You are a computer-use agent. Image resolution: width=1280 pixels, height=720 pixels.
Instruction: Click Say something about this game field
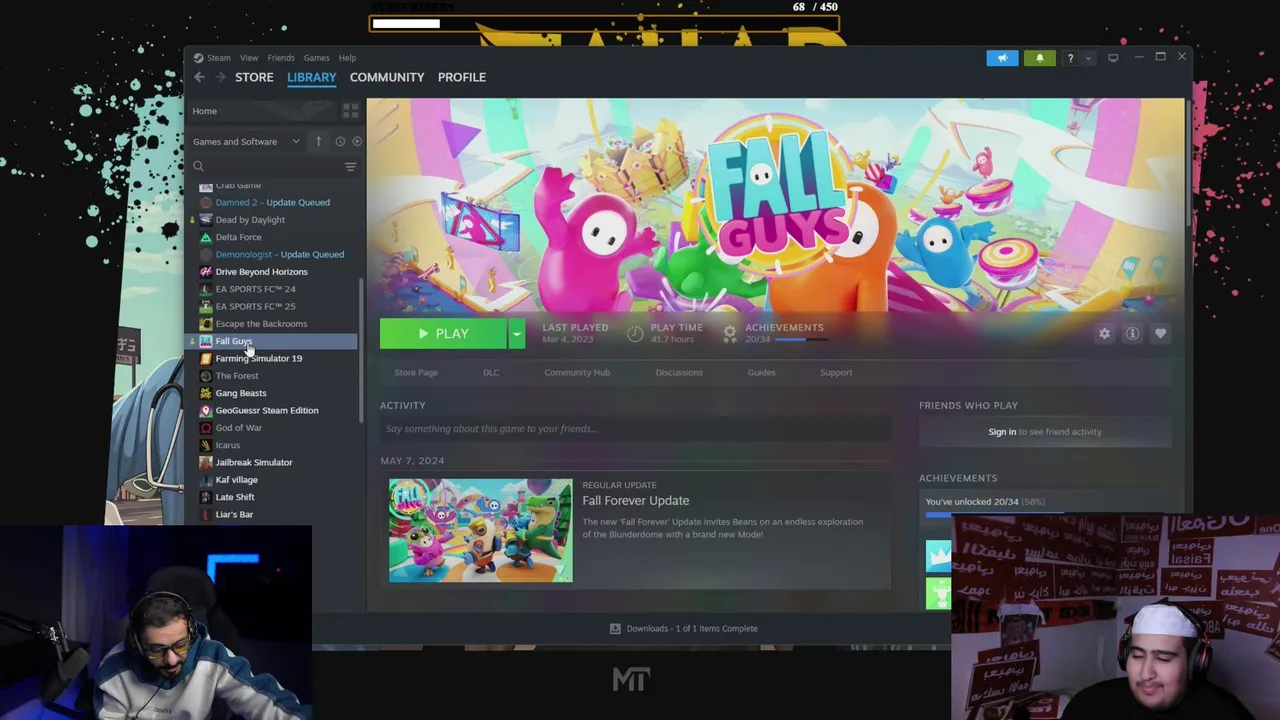click(x=635, y=429)
